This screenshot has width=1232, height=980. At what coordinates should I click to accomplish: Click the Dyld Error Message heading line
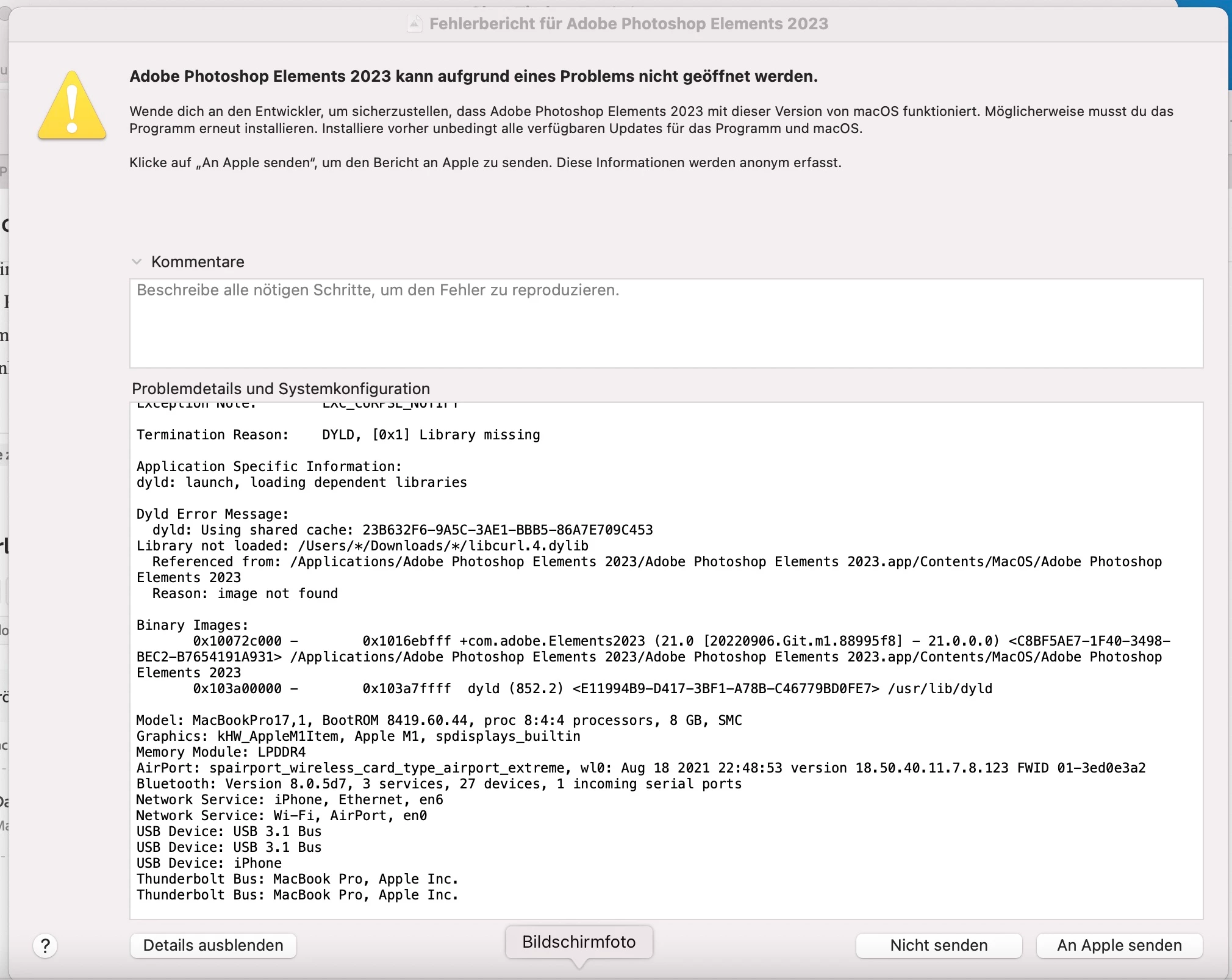212,514
